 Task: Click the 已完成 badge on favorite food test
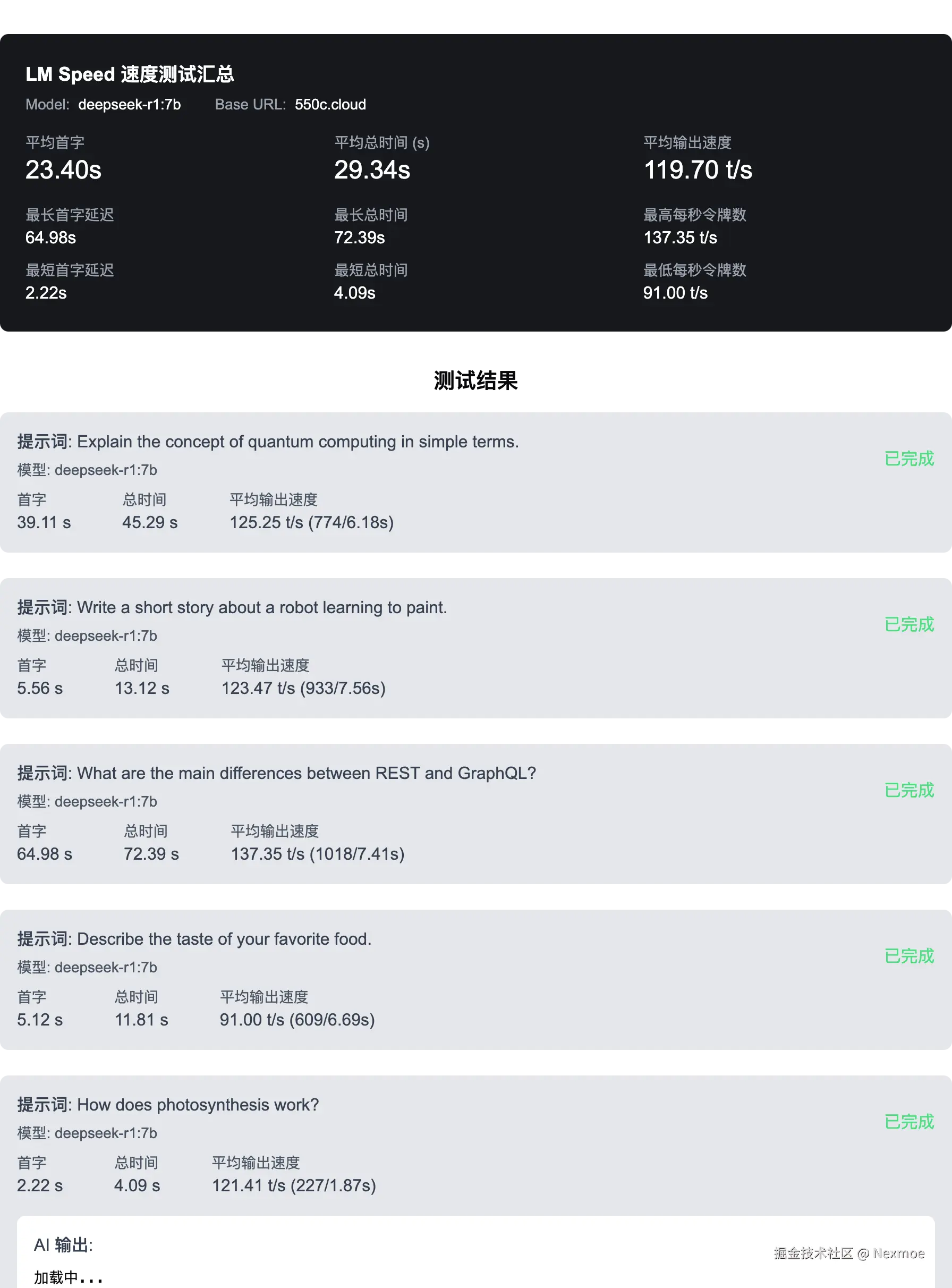[x=908, y=956]
